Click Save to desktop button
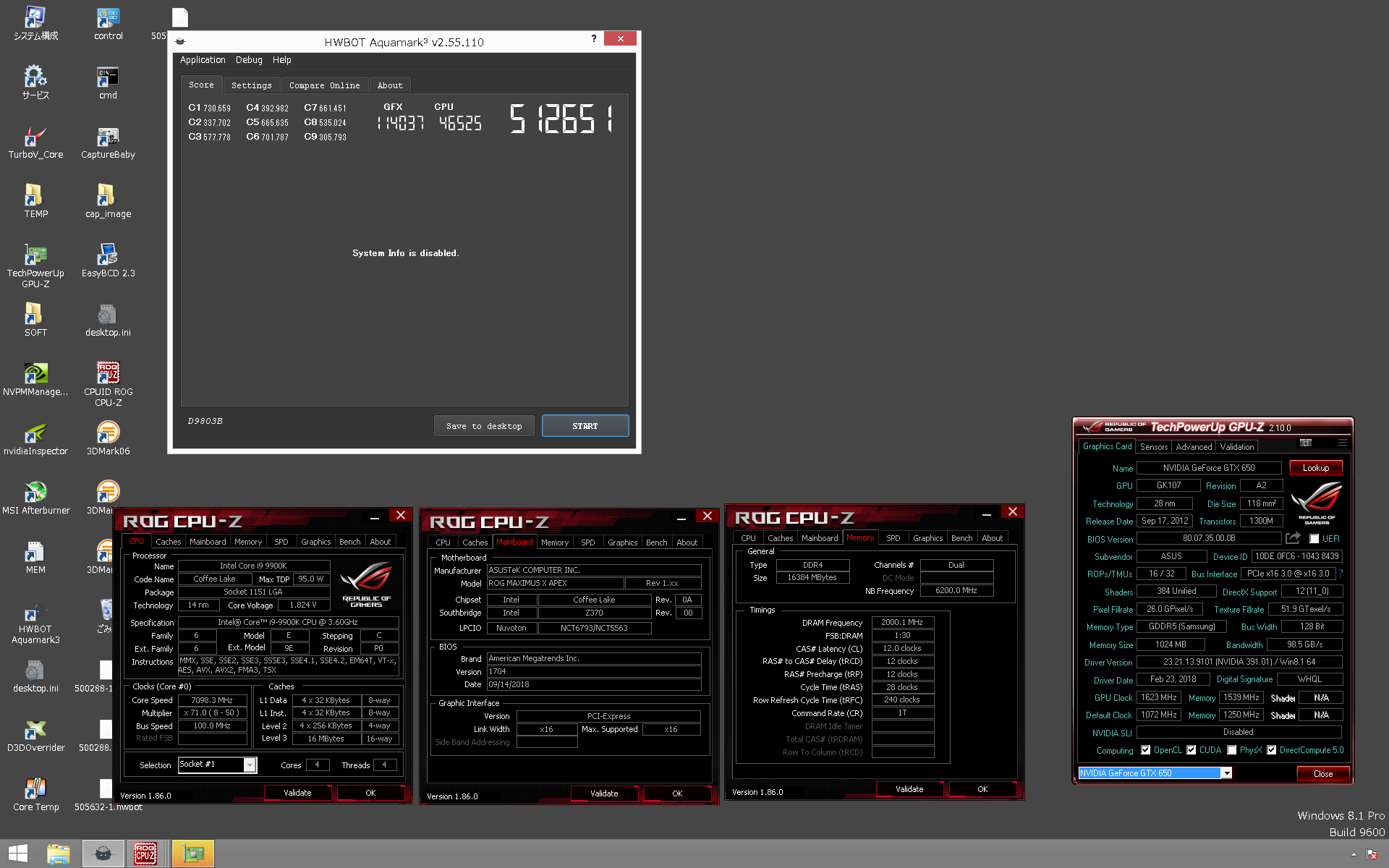The height and width of the screenshot is (868, 1389). coord(484,426)
